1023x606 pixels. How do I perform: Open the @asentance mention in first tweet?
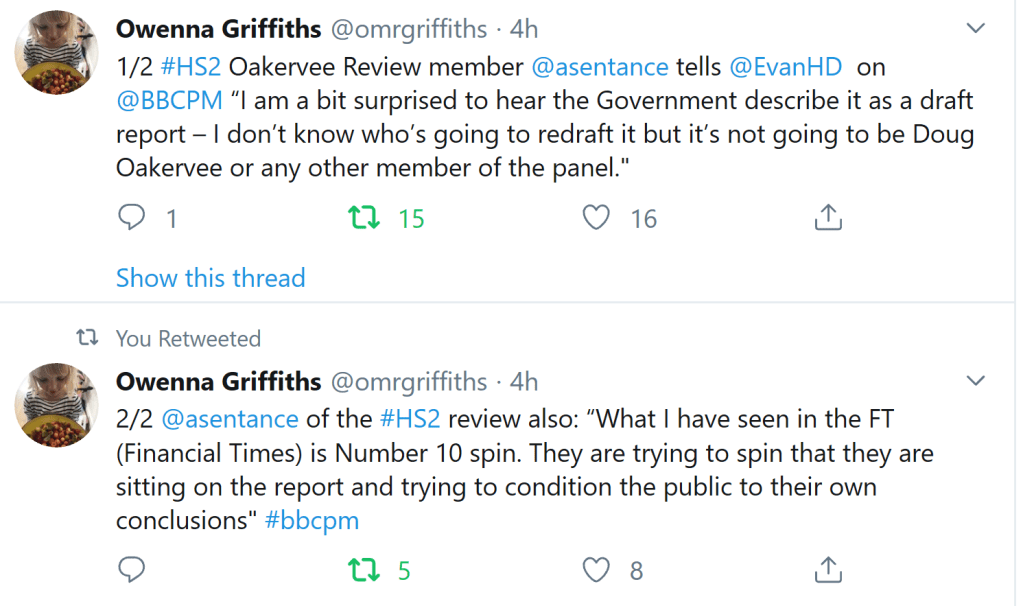pyautogui.click(x=600, y=67)
